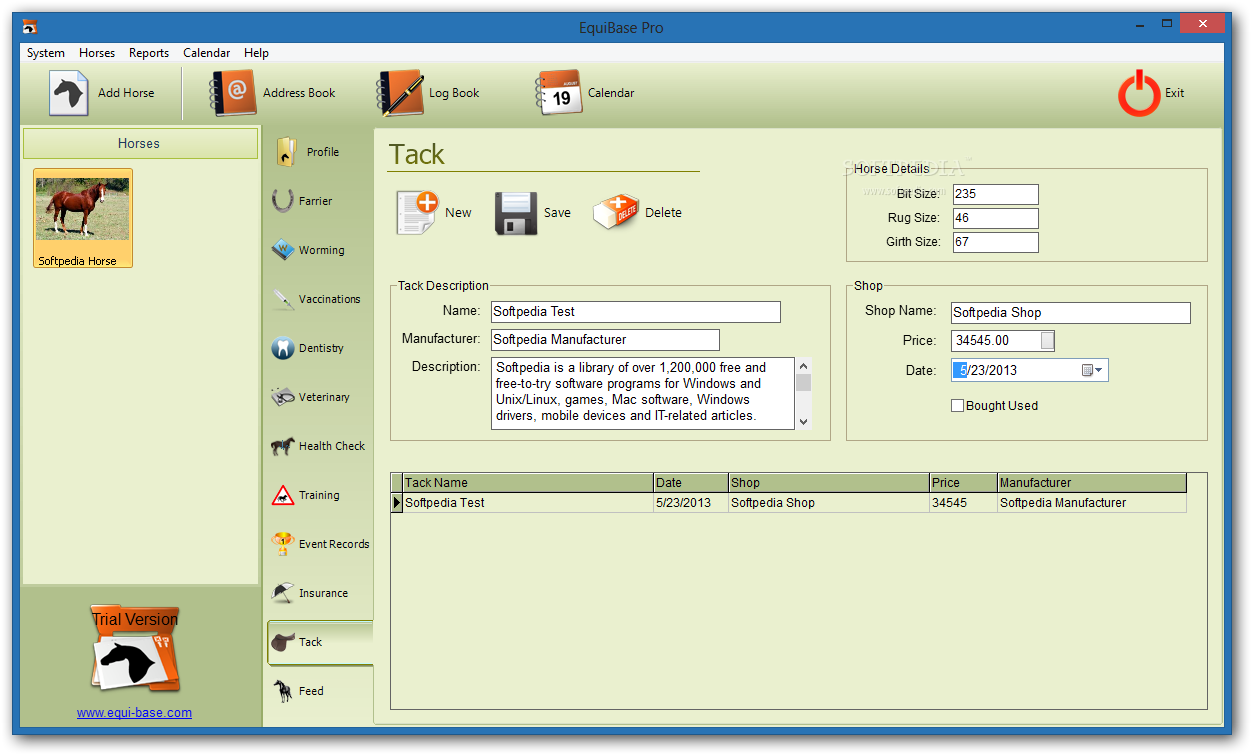This screenshot has height=755, width=1252.
Task: Open the System menu
Action: [x=46, y=53]
